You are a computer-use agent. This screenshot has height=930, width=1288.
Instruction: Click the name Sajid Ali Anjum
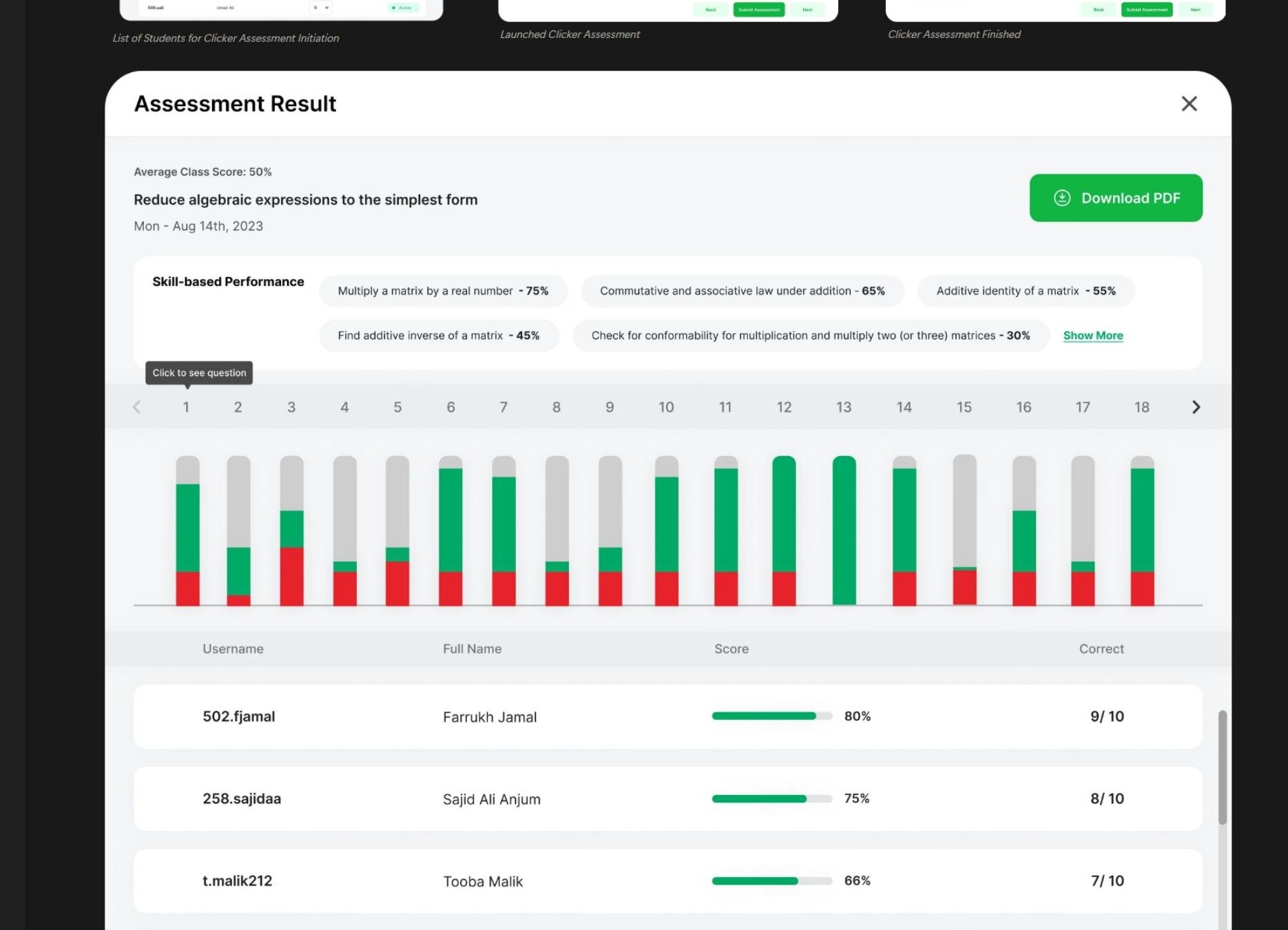[492, 799]
